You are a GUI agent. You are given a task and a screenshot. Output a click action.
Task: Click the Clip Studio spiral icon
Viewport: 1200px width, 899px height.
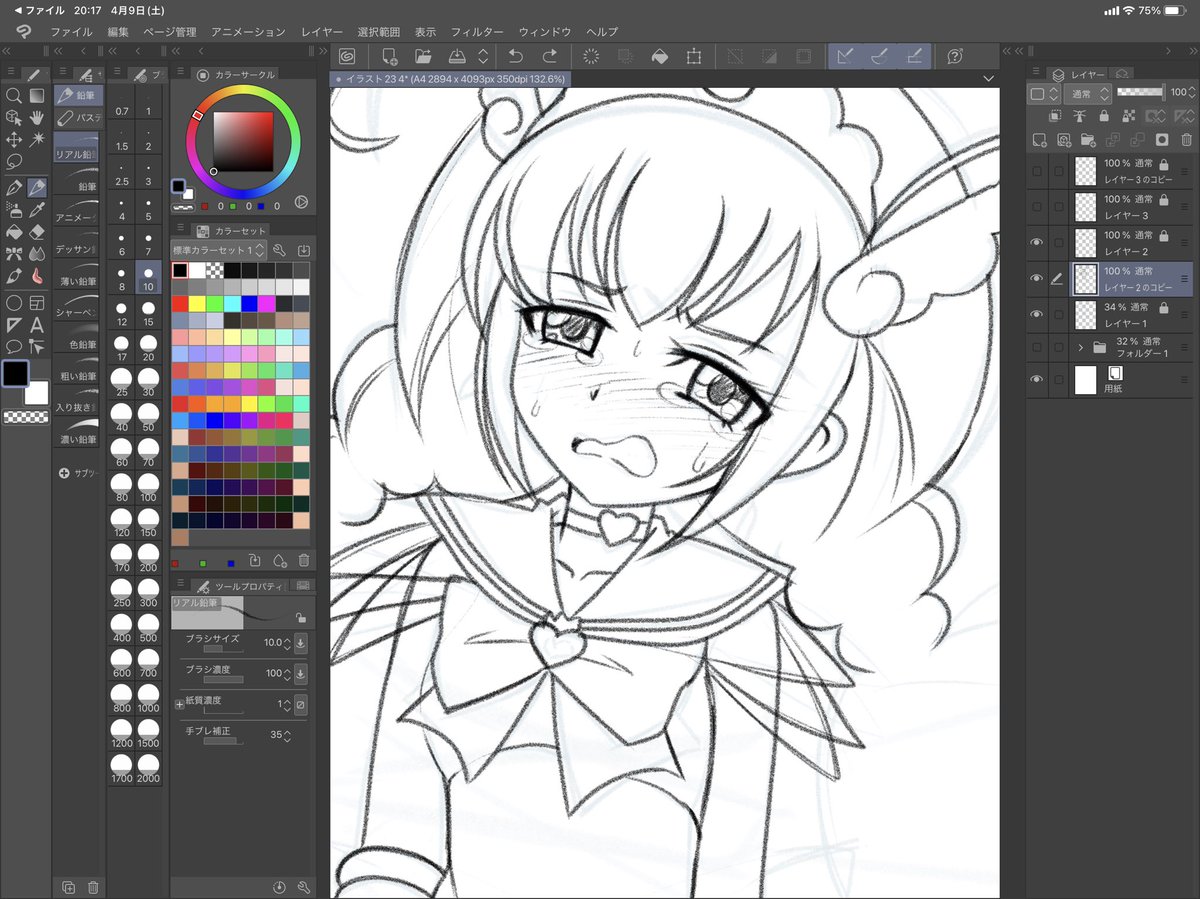click(347, 56)
